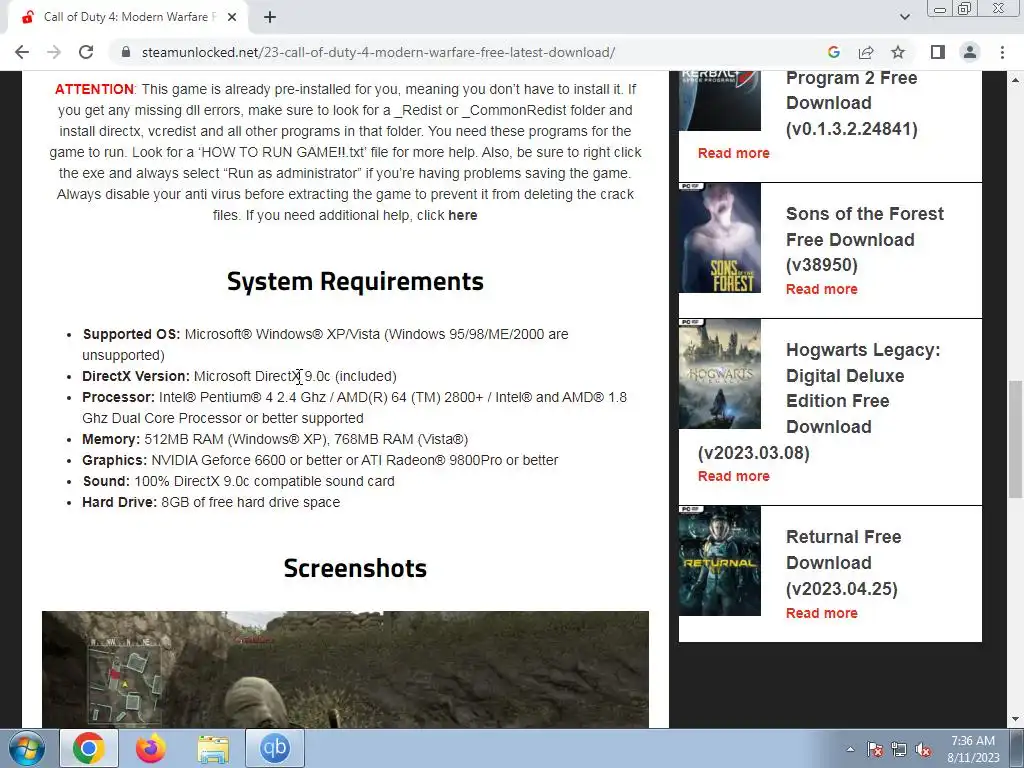
Task: Open Returnal cover thumbnail
Action: [x=720, y=561]
